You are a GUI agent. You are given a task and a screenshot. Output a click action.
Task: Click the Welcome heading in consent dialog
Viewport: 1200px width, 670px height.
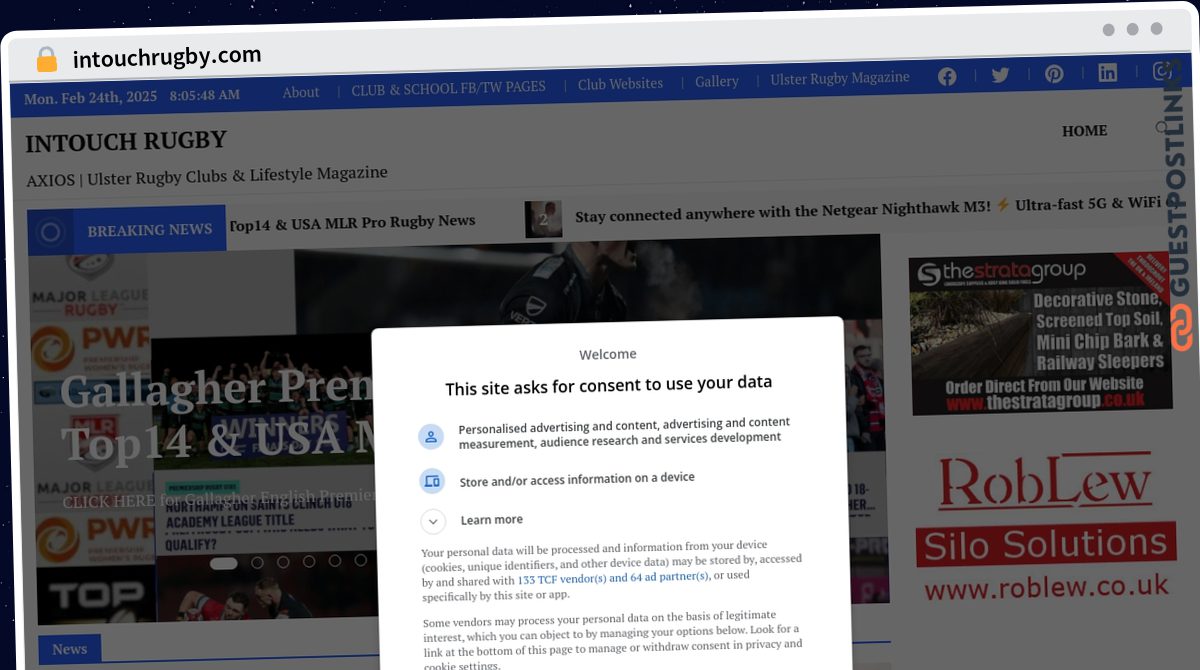click(x=608, y=354)
